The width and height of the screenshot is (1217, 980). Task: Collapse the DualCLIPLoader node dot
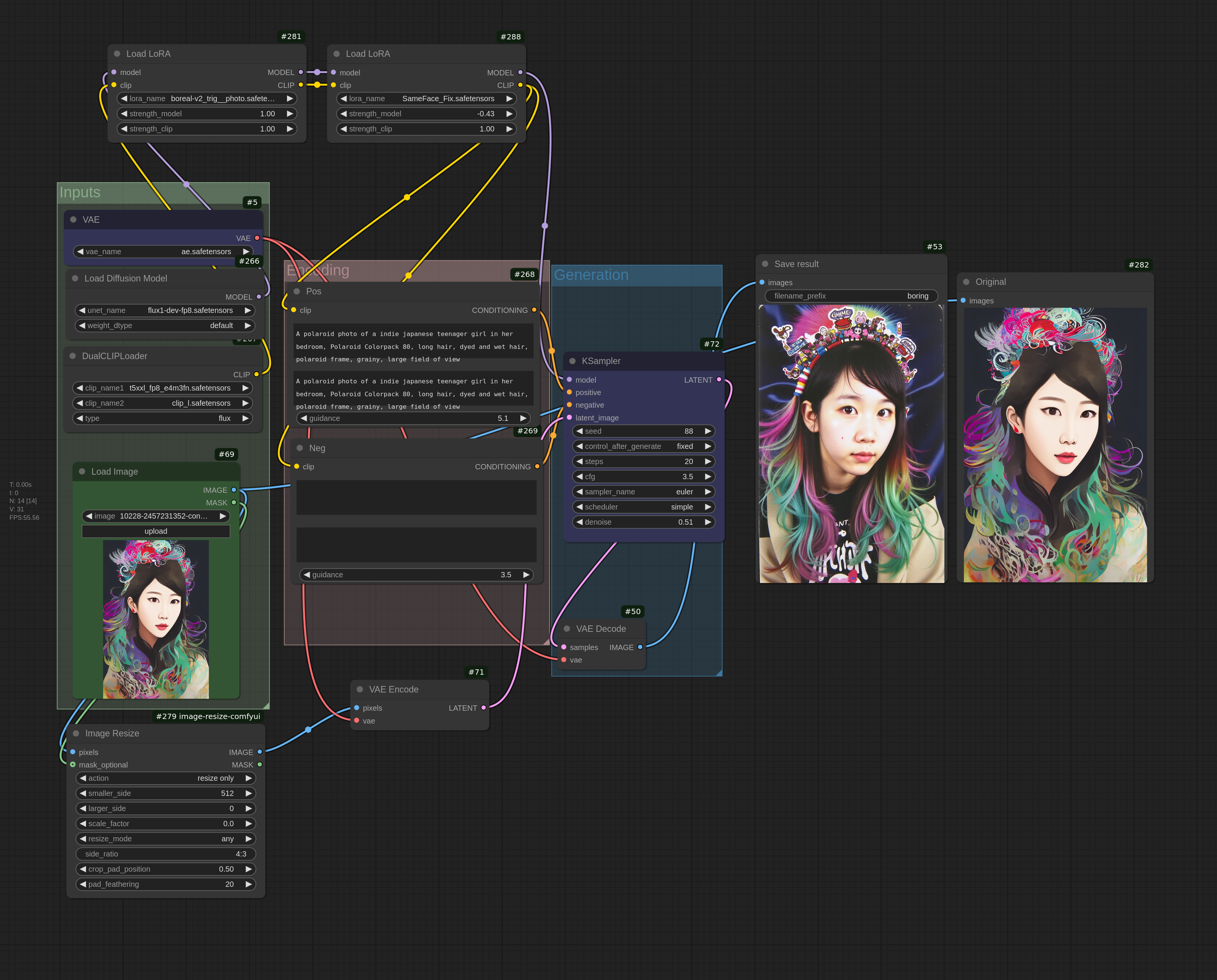[x=72, y=356]
